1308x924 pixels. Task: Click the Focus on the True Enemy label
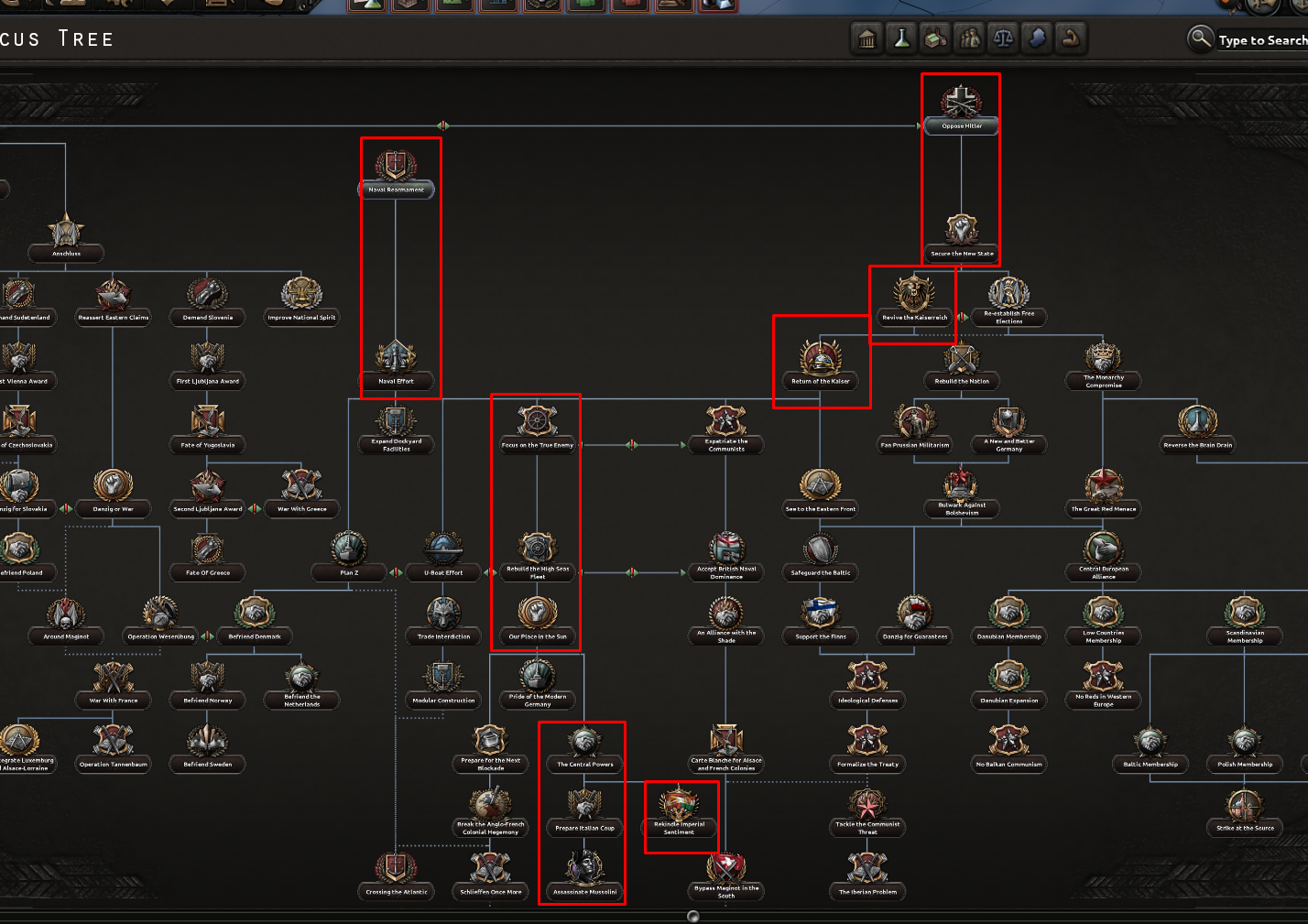pos(538,445)
